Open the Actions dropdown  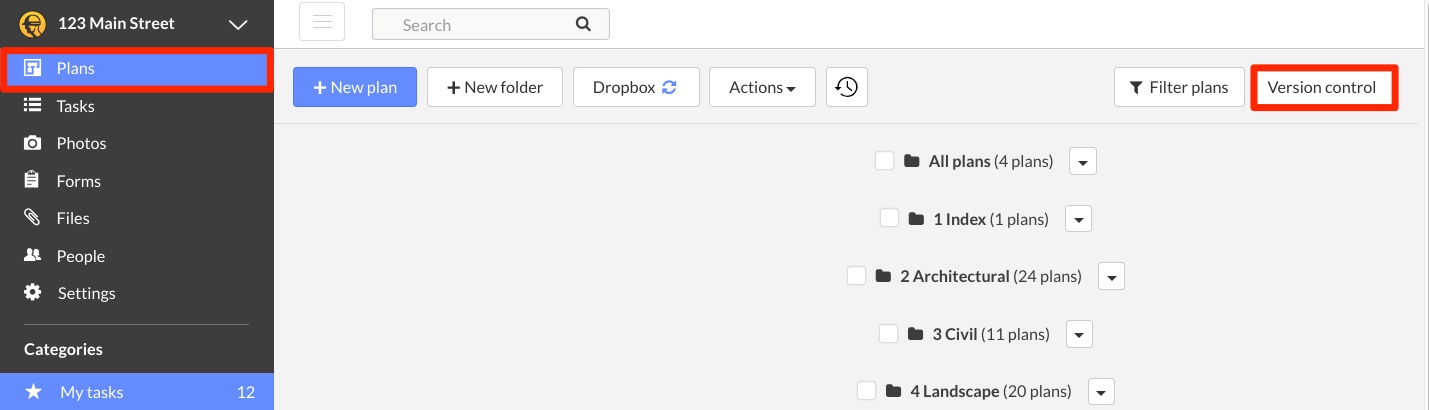762,87
